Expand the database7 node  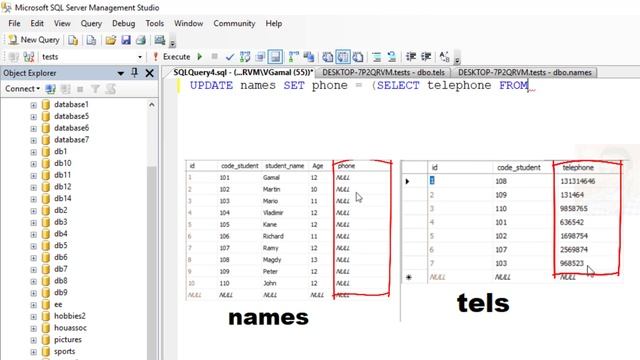tap(33, 140)
